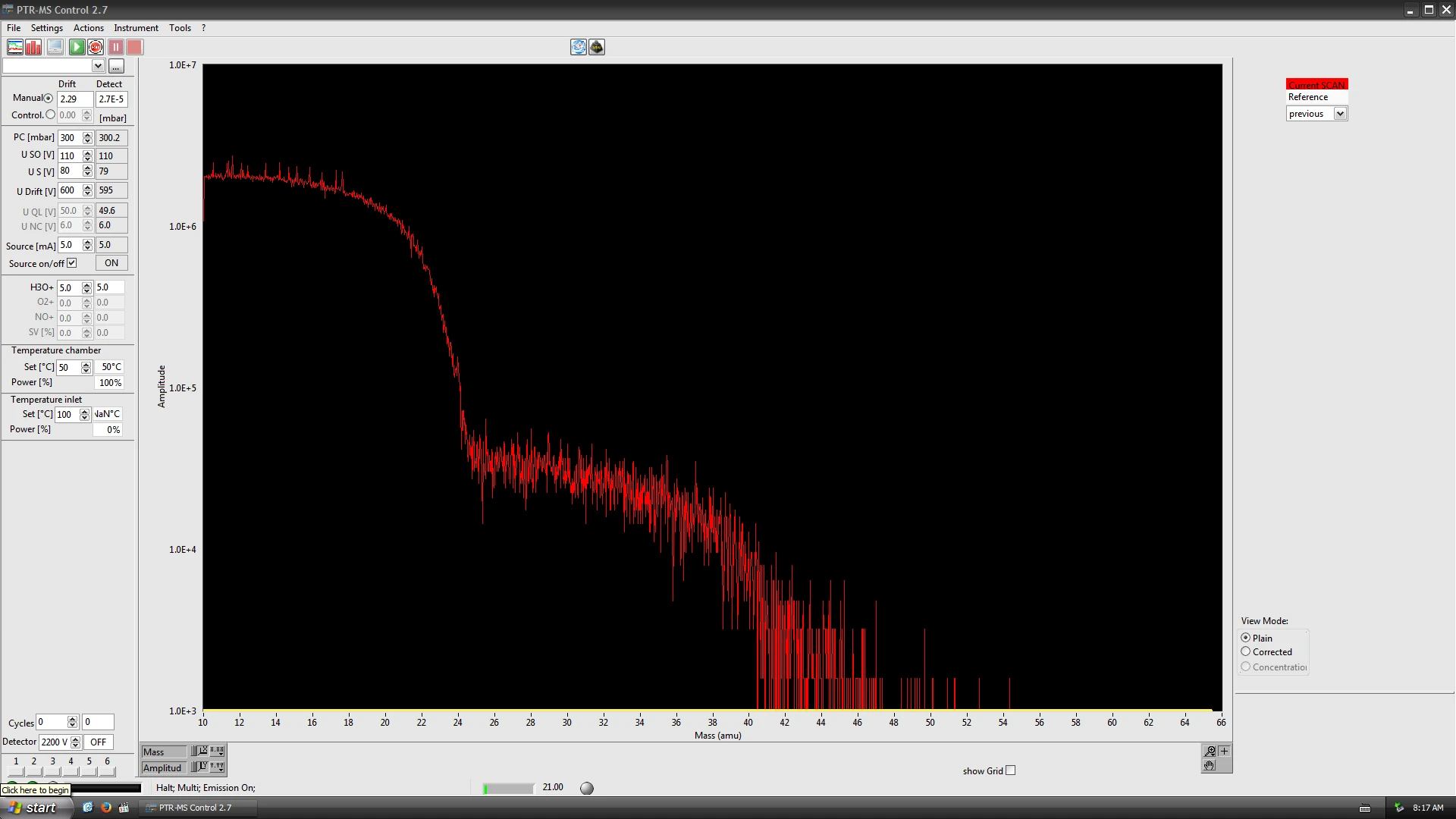Image resolution: width=1456 pixels, height=819 pixels.
Task: Start measurement with the green play button
Action: click(x=77, y=47)
